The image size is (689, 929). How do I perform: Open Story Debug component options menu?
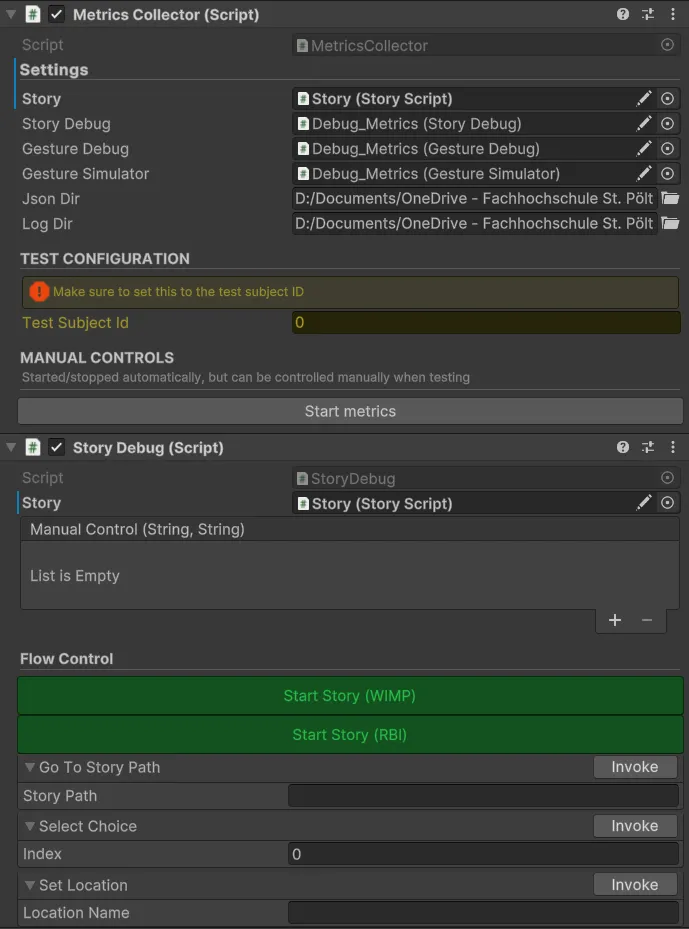click(672, 447)
